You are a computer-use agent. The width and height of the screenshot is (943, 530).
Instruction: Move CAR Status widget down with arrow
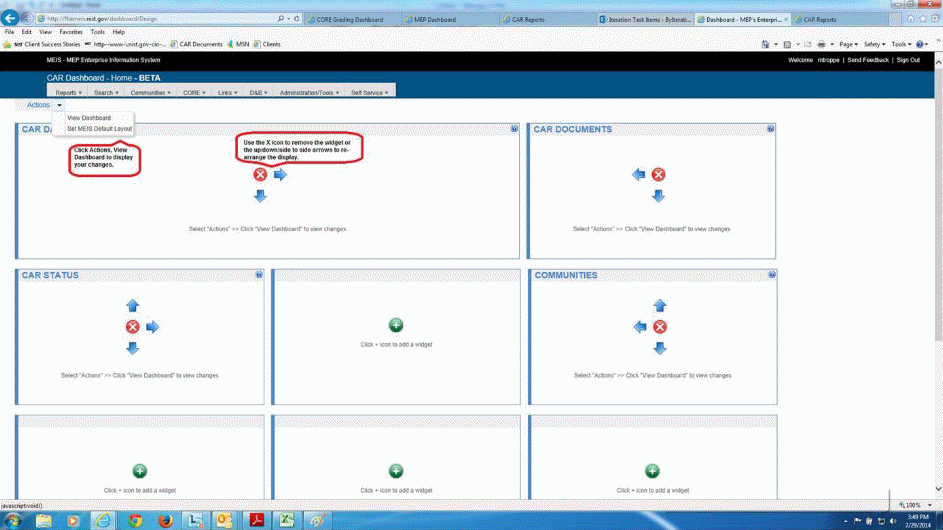click(132, 348)
